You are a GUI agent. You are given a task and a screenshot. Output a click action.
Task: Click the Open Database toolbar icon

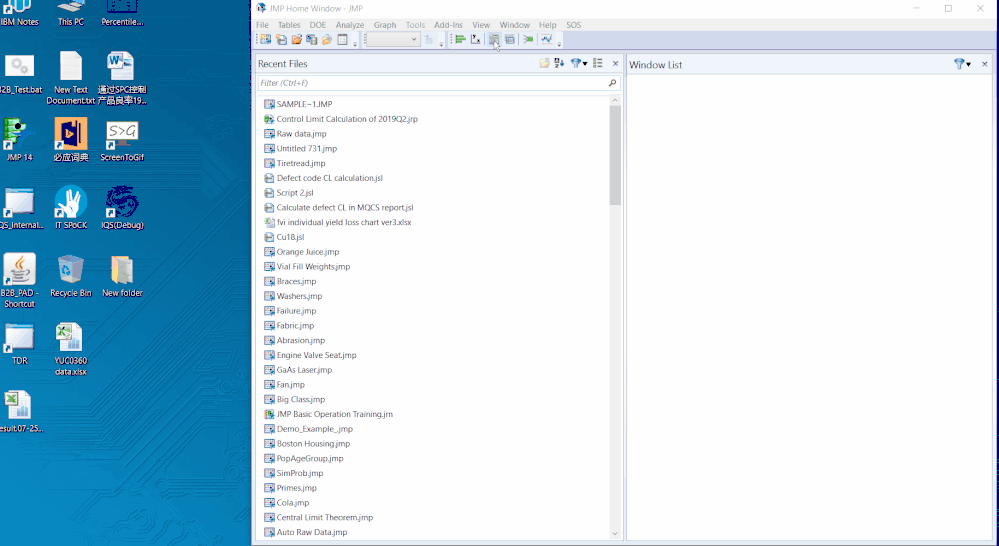[312, 40]
